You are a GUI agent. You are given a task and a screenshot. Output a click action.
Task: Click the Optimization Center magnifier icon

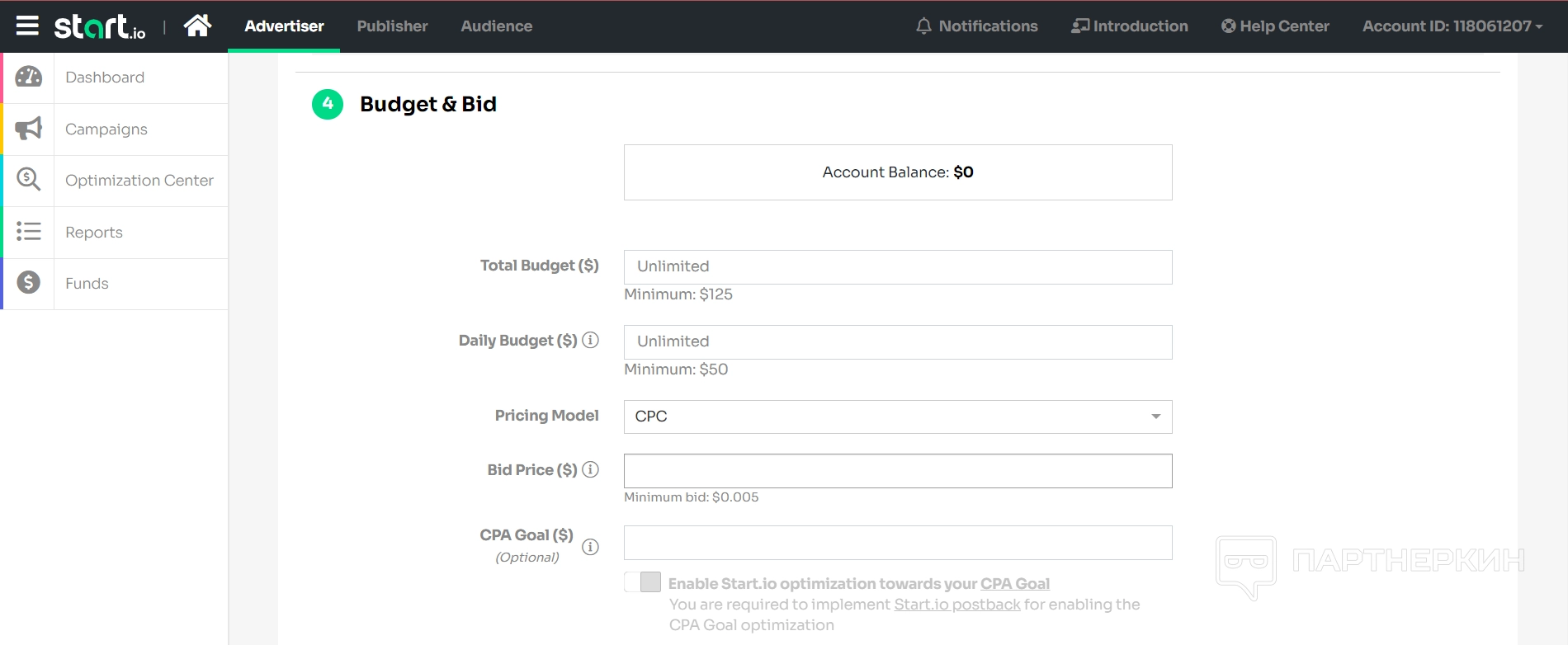pyautogui.click(x=29, y=180)
